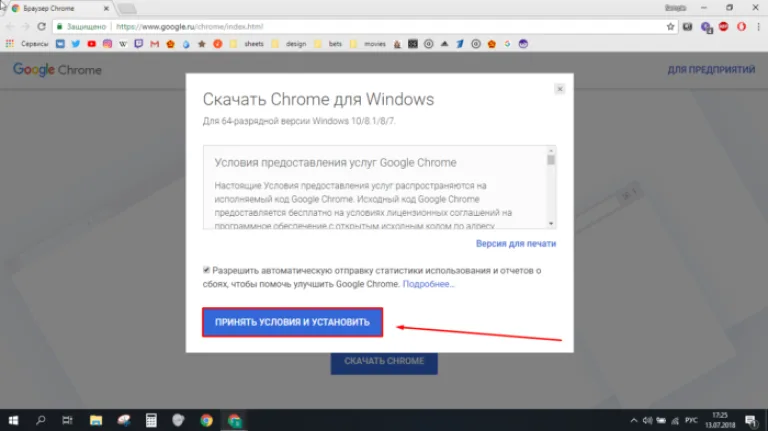Click scroll-down arrow in terms box
This screenshot has width=768, height=431.
(551, 224)
